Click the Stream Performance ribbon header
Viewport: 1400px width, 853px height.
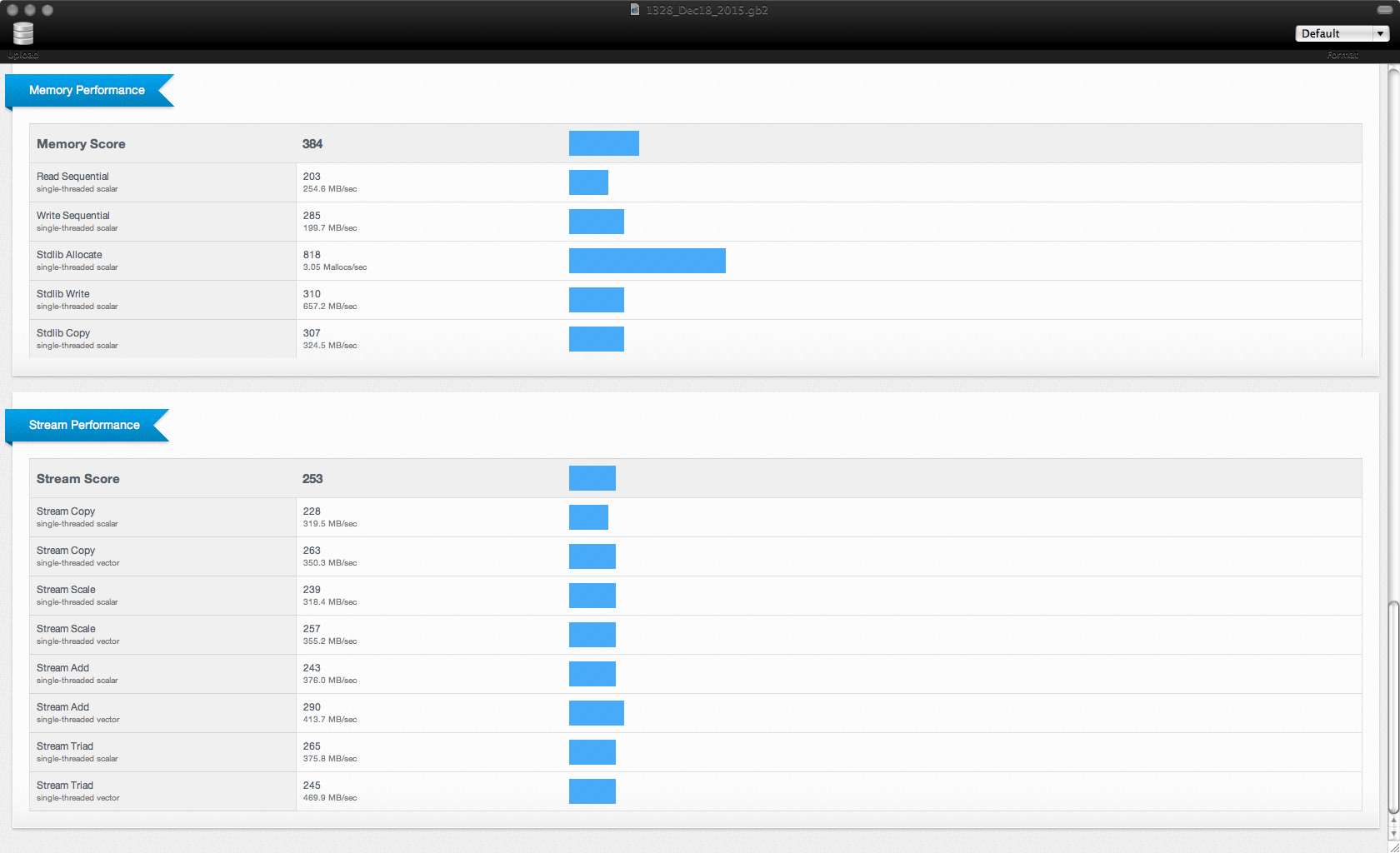(x=87, y=425)
